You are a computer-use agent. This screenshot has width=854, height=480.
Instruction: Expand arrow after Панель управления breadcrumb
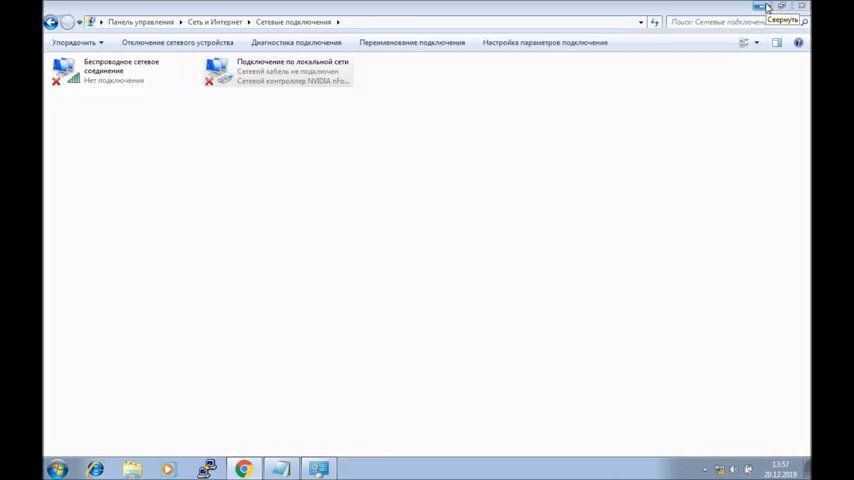click(181, 22)
